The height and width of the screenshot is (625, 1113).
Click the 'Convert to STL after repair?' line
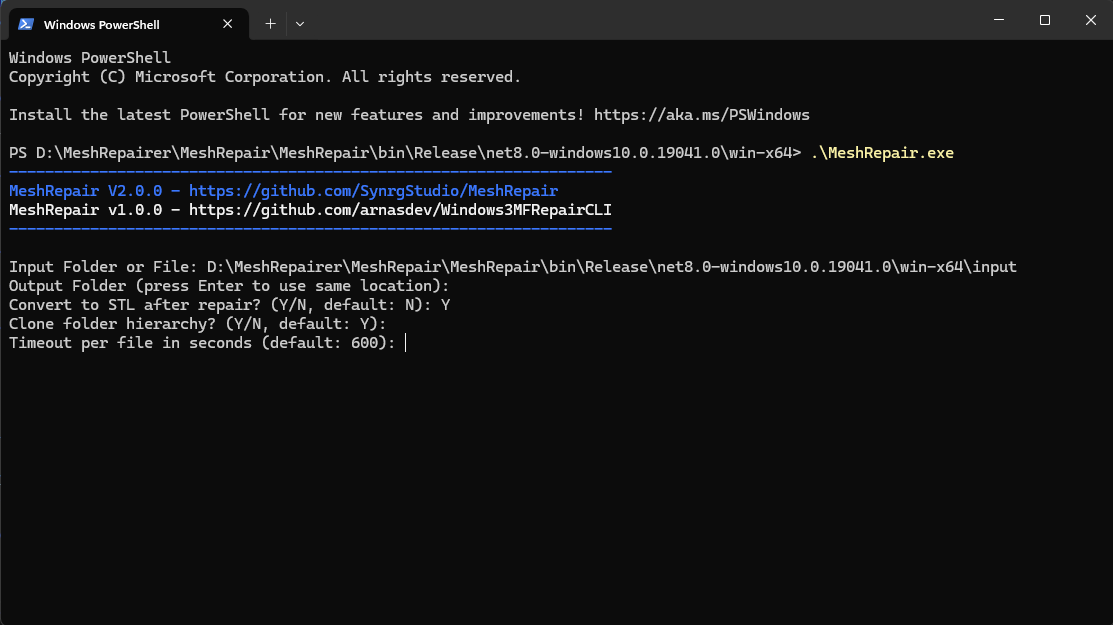pyautogui.click(x=229, y=305)
